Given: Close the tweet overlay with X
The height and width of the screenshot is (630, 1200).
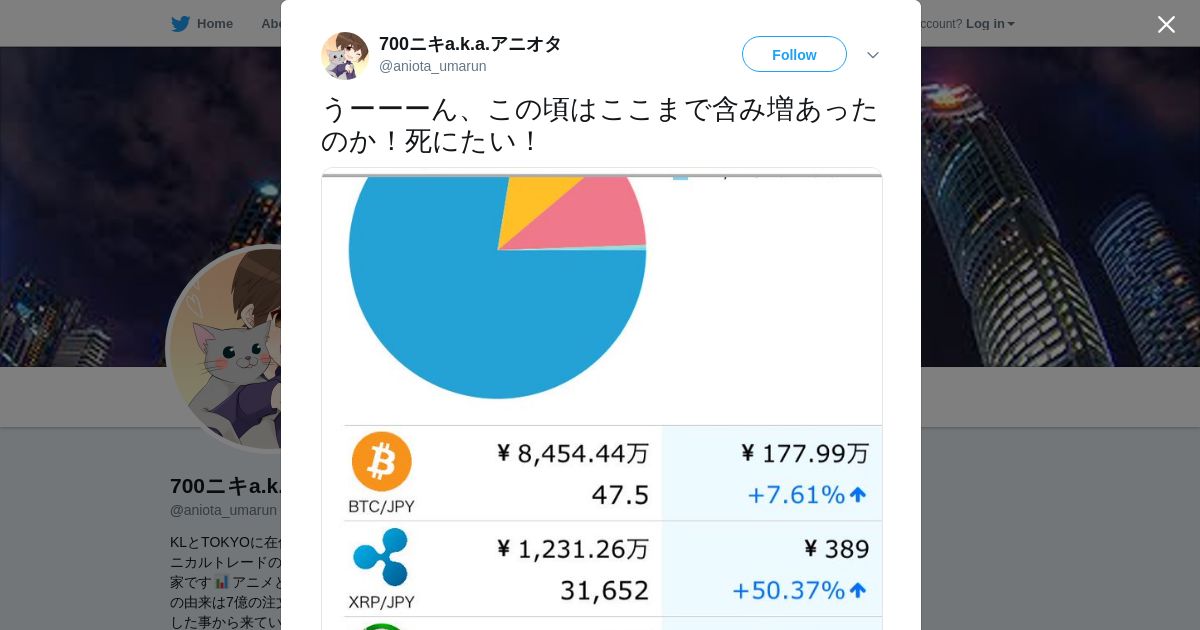Looking at the screenshot, I should 1166,24.
